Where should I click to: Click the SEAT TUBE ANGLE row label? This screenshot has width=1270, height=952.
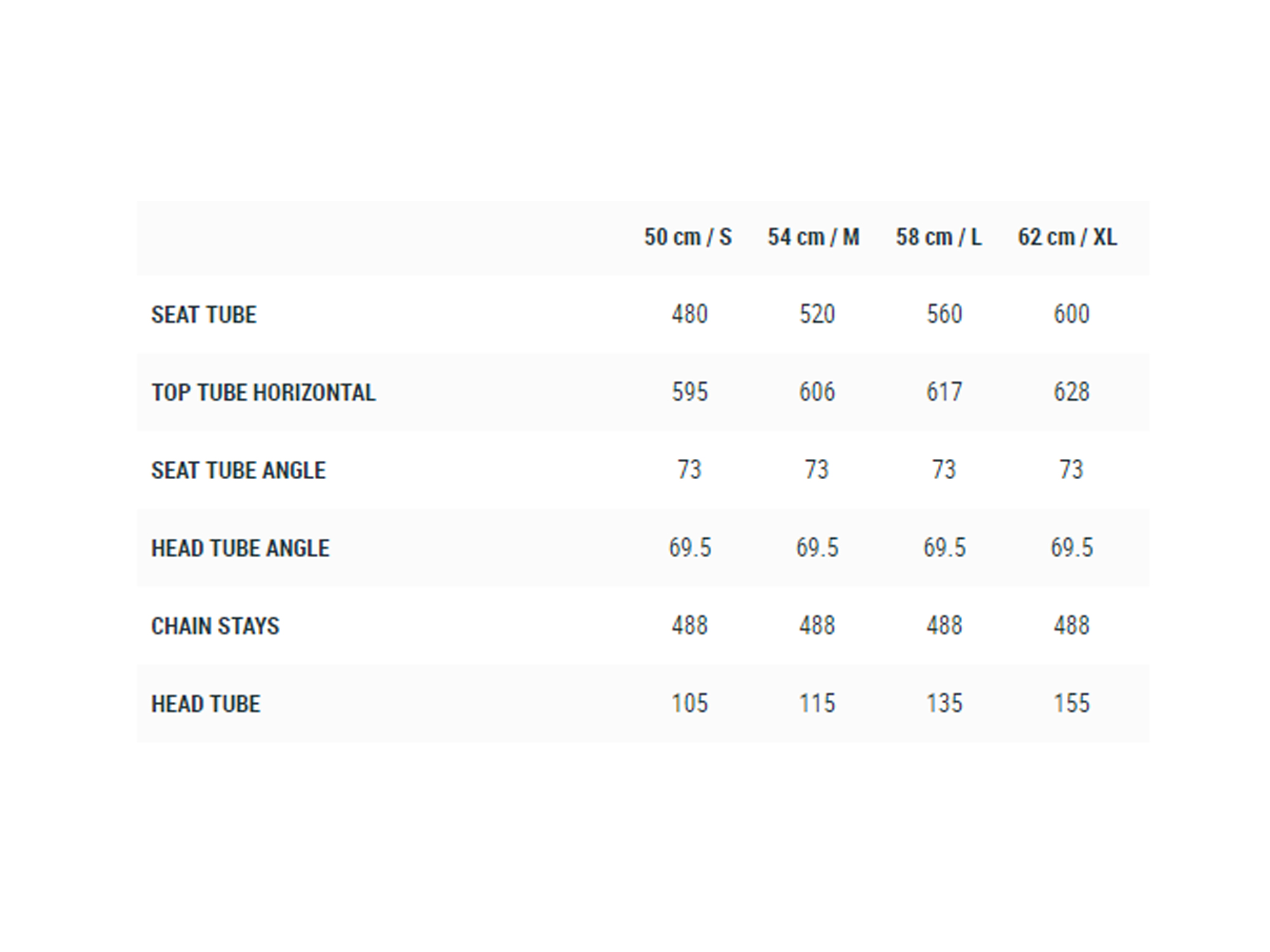(x=238, y=470)
